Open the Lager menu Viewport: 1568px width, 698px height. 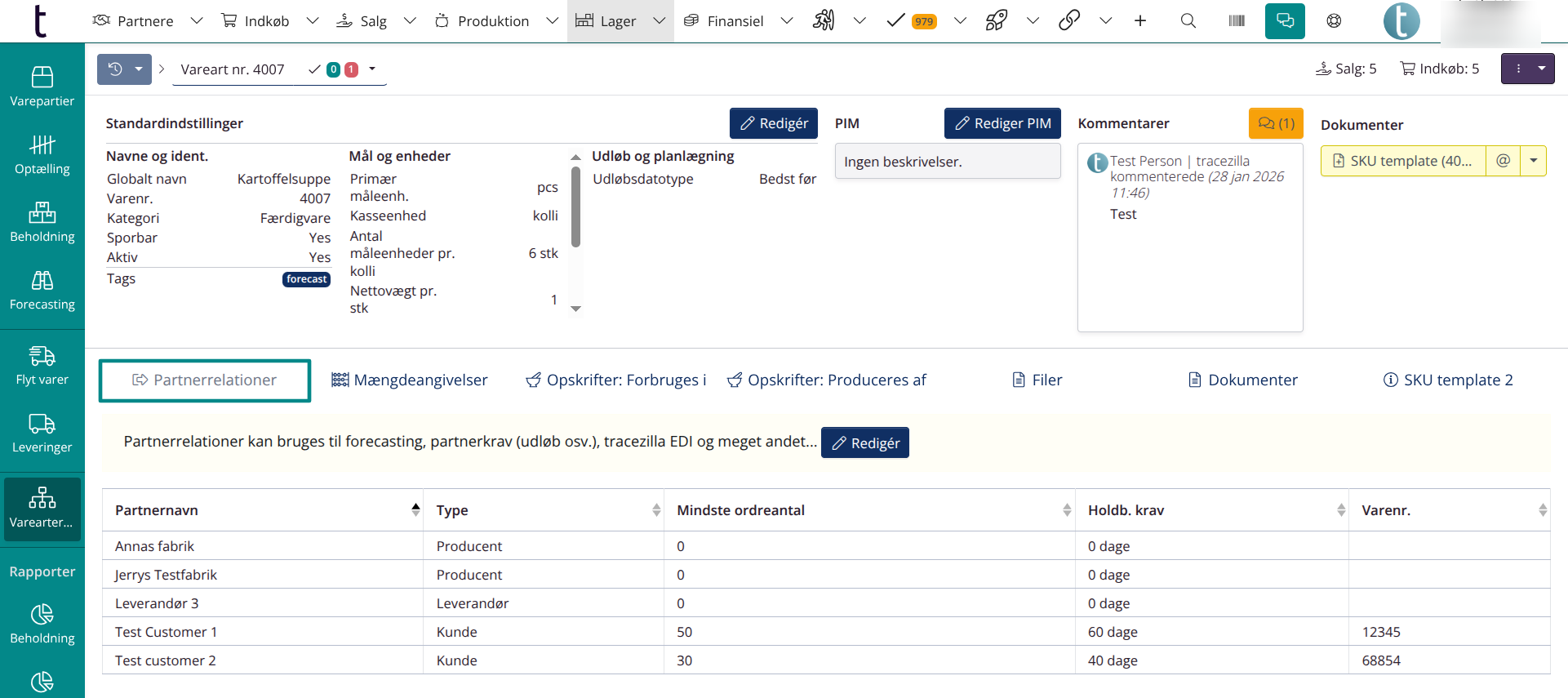click(x=620, y=21)
